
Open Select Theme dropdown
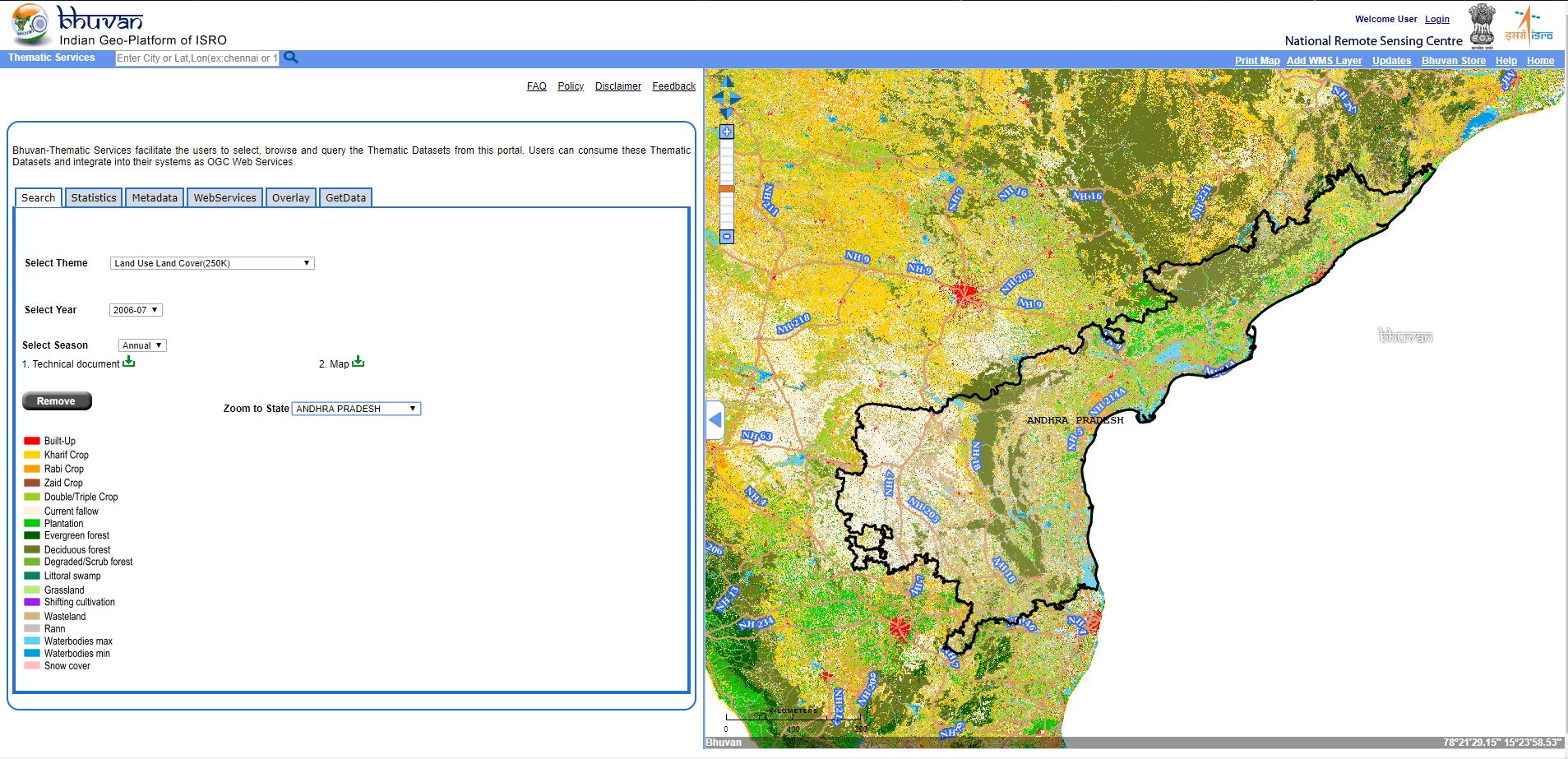pyautogui.click(x=212, y=263)
